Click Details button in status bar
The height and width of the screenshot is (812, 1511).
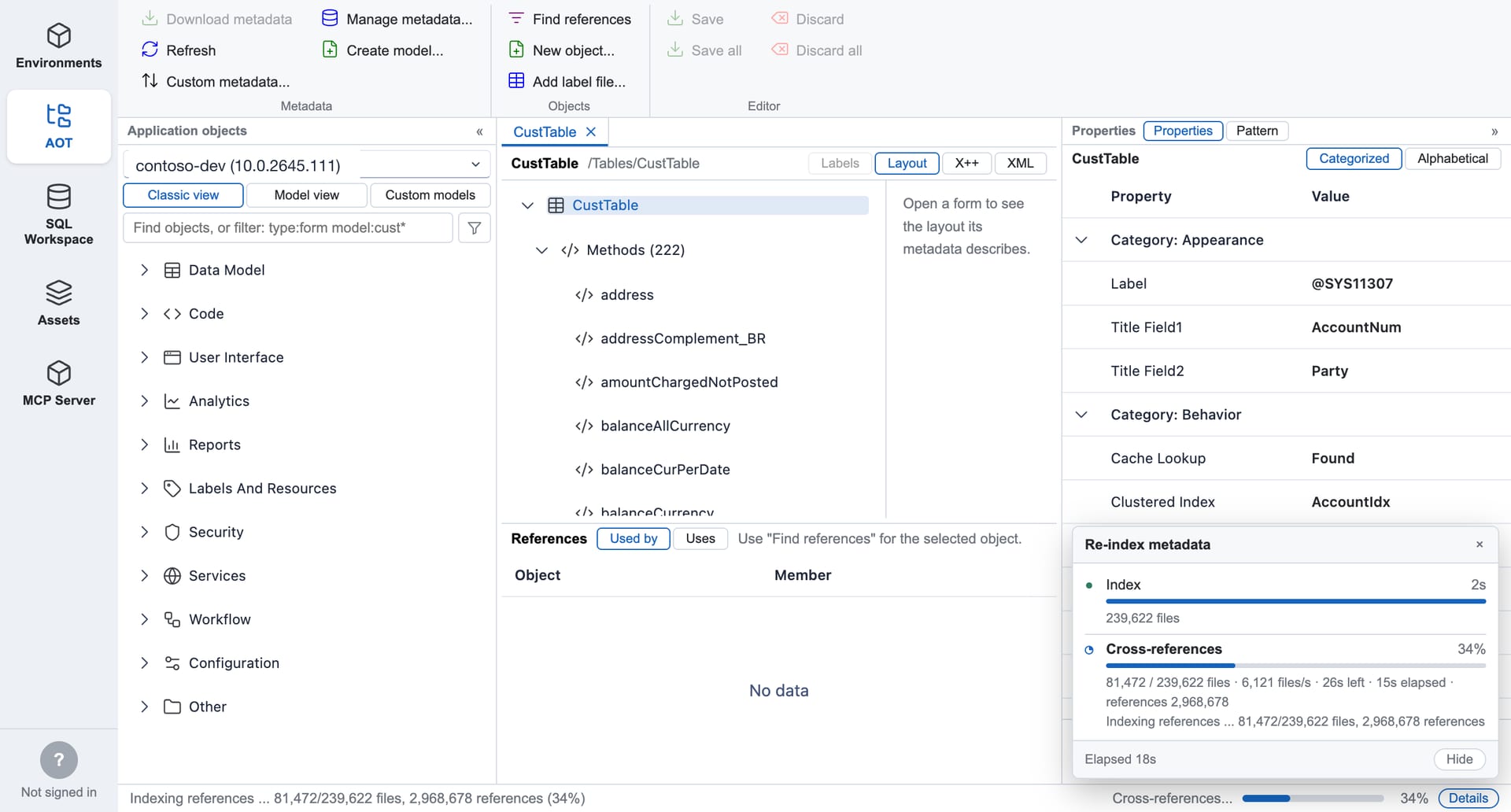[1469, 798]
